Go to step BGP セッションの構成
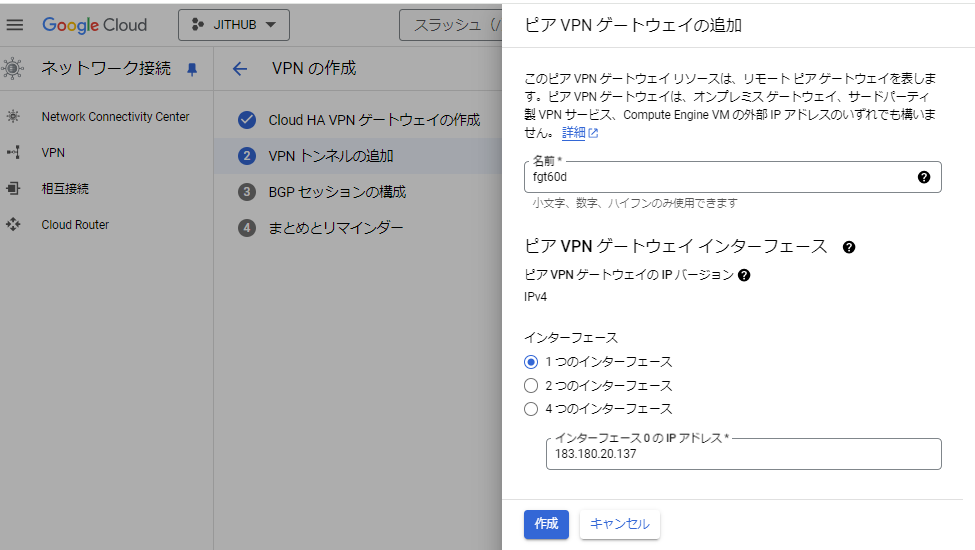 tap(336, 192)
